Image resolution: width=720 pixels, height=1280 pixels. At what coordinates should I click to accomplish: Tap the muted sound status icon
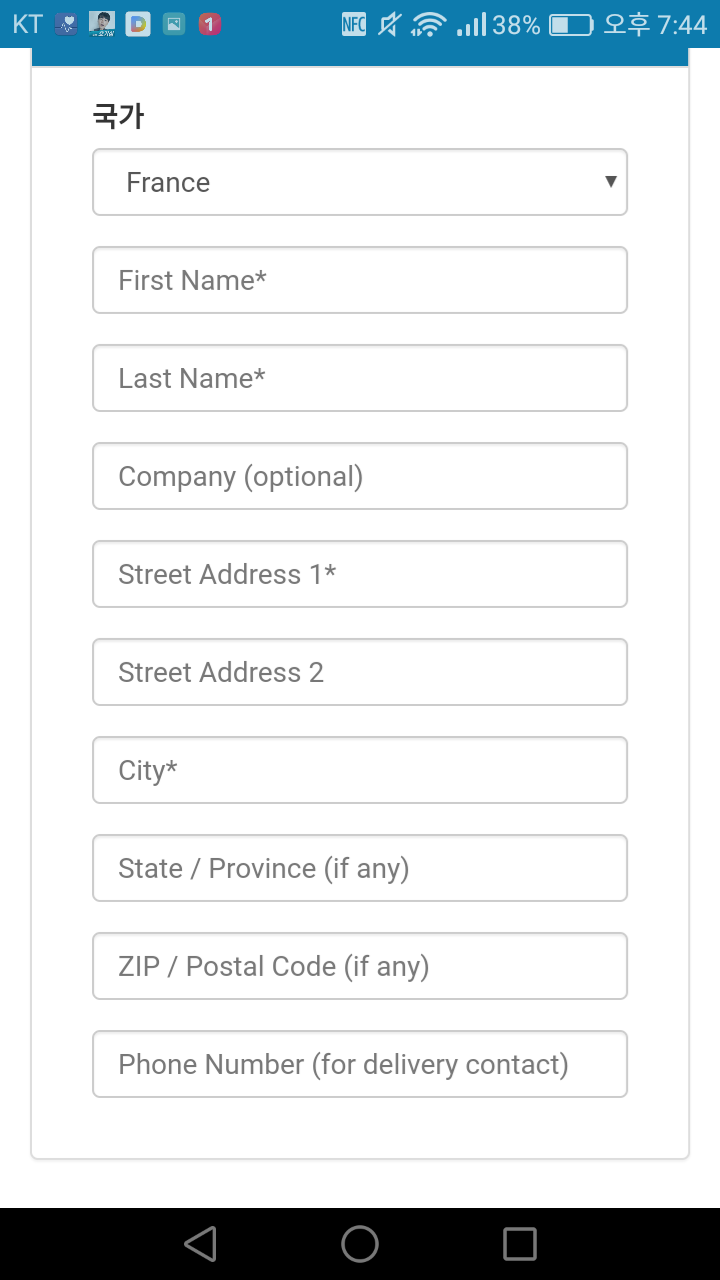pos(389,24)
